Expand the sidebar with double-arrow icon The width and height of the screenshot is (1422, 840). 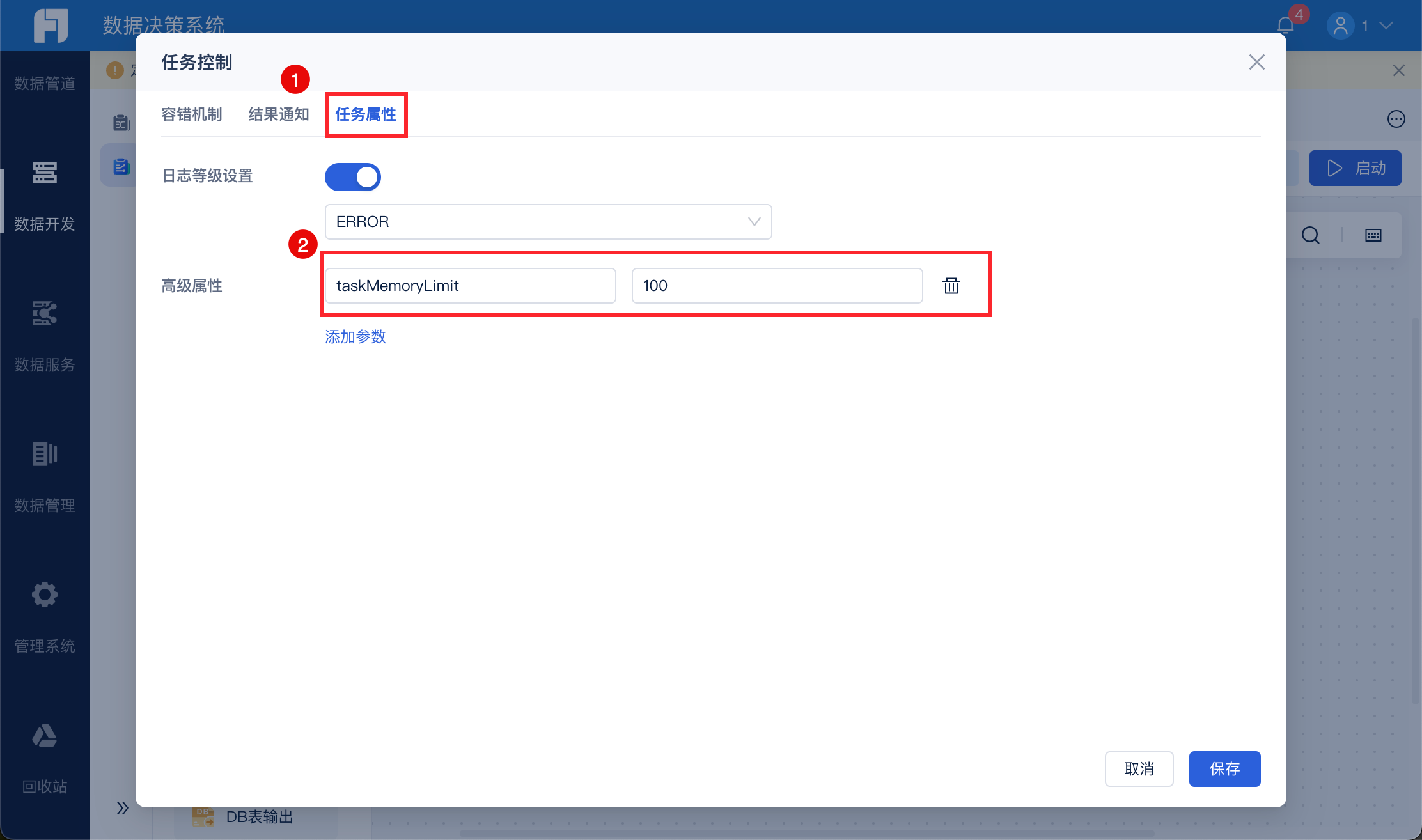[x=123, y=808]
